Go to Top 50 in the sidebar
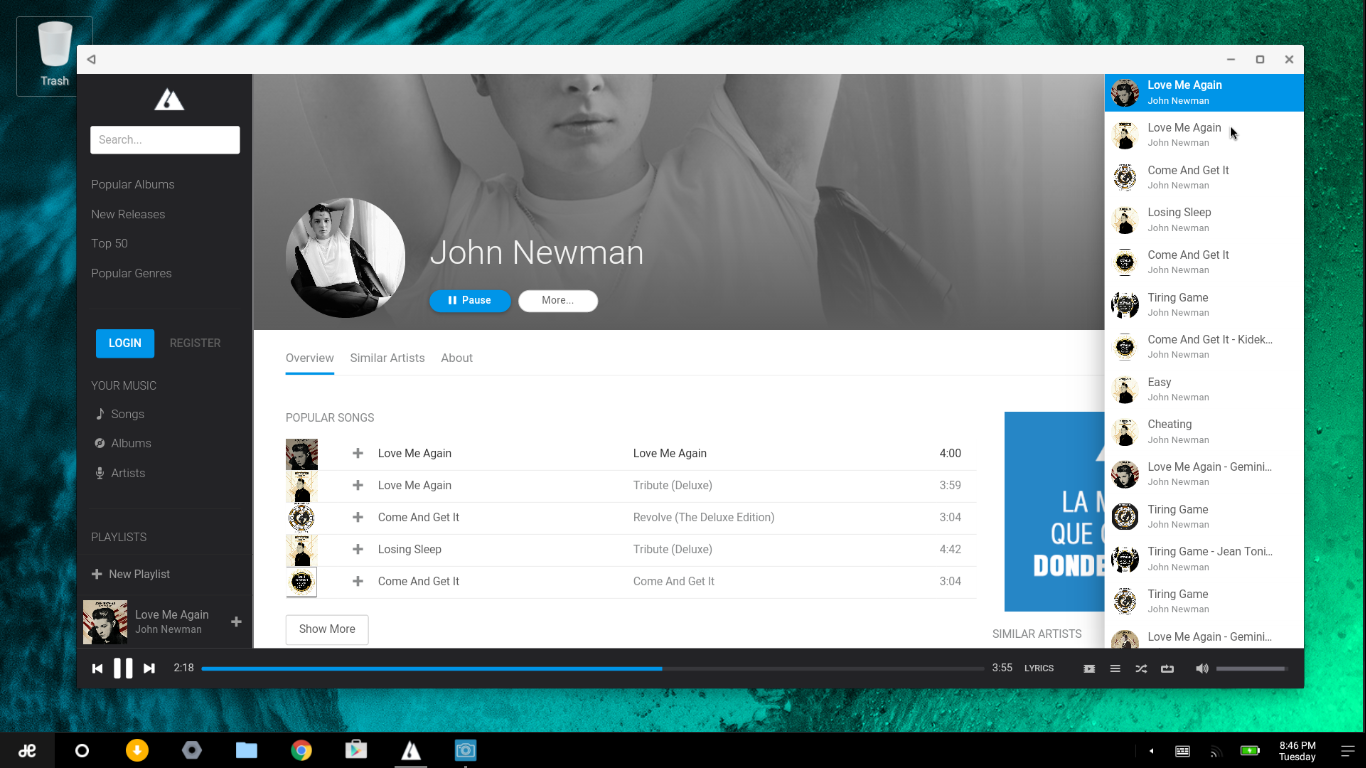This screenshot has width=1366, height=768. tap(109, 243)
